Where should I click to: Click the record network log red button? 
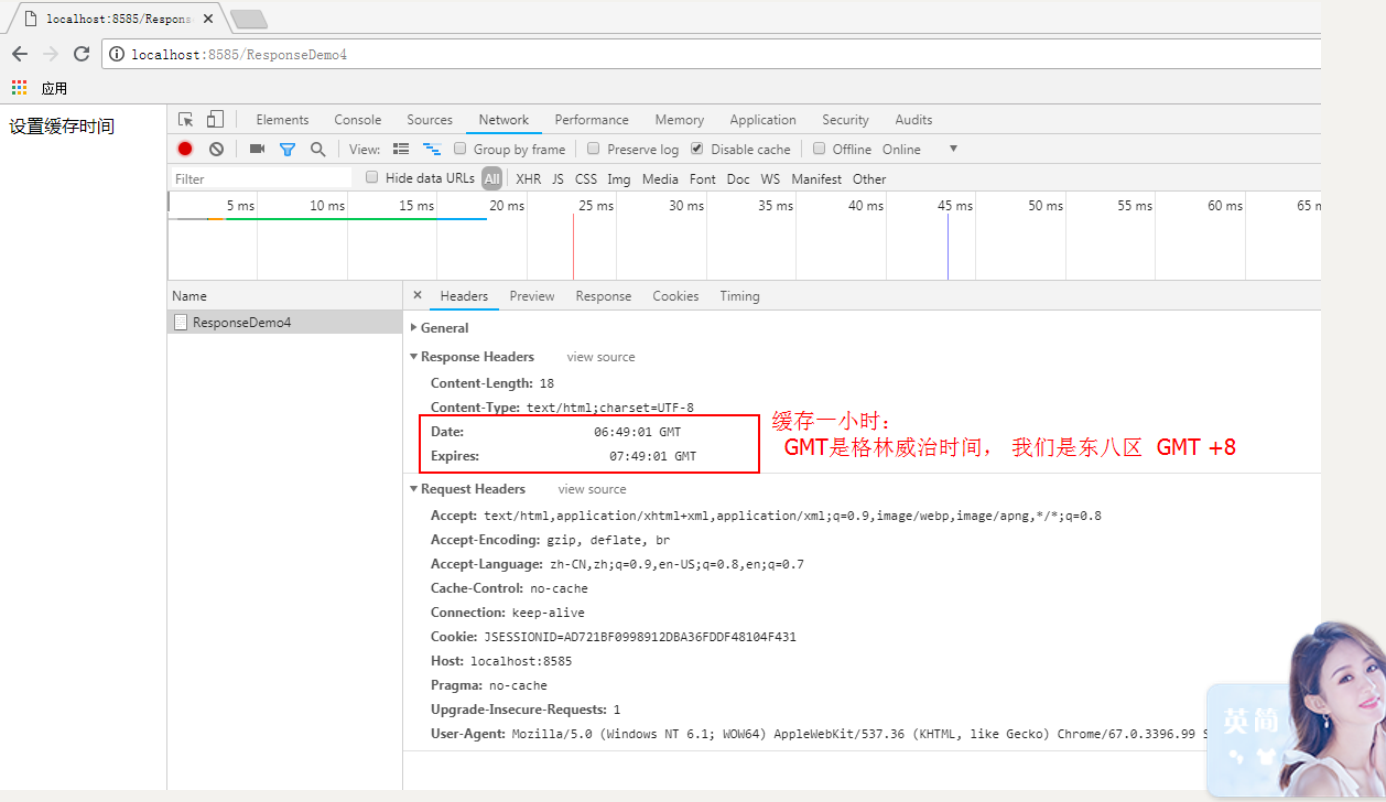(185, 149)
